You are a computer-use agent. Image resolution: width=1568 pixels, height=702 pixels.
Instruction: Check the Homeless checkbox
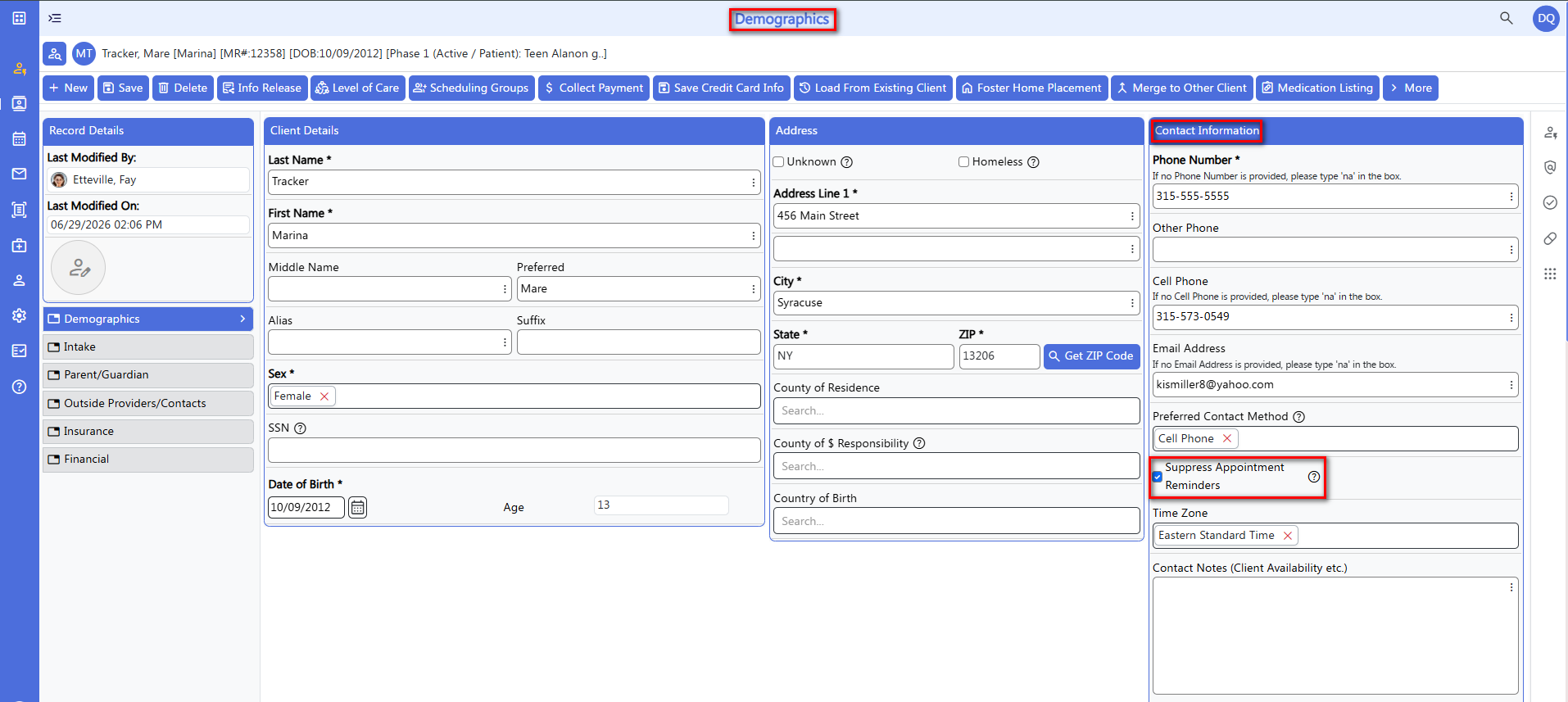964,161
